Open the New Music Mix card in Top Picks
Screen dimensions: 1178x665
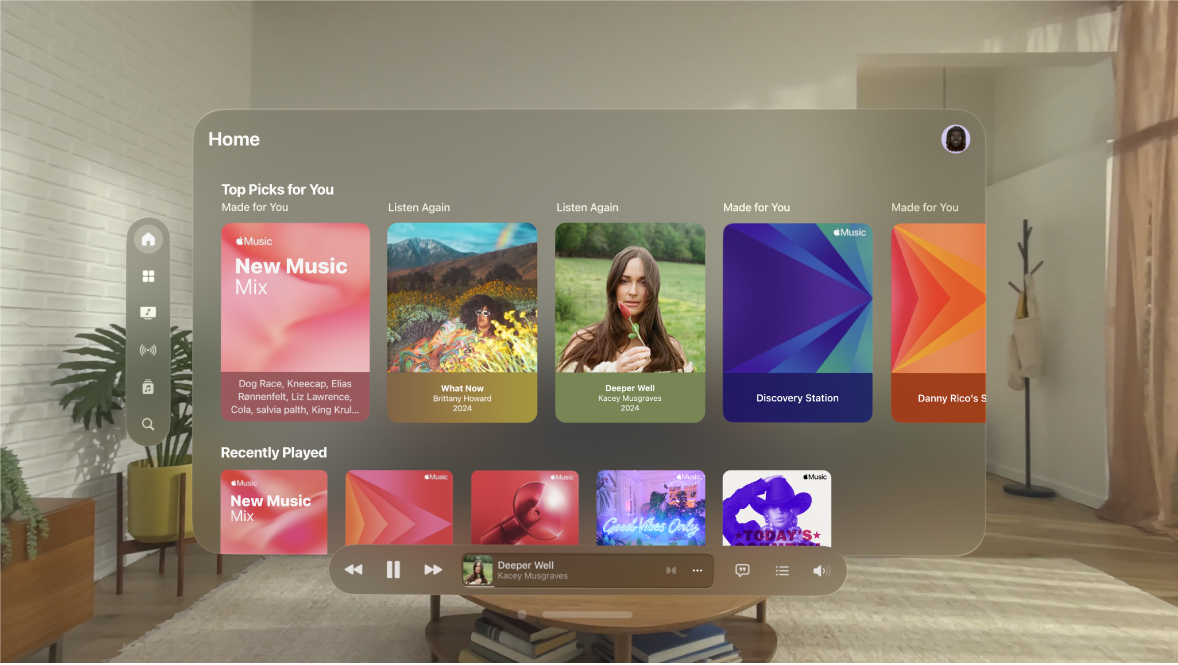click(x=295, y=322)
